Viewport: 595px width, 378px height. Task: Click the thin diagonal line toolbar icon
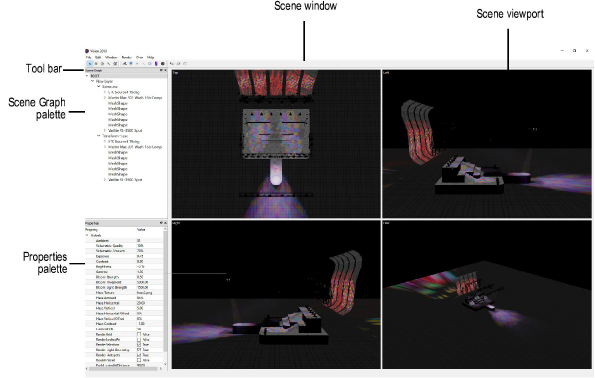pos(143,64)
